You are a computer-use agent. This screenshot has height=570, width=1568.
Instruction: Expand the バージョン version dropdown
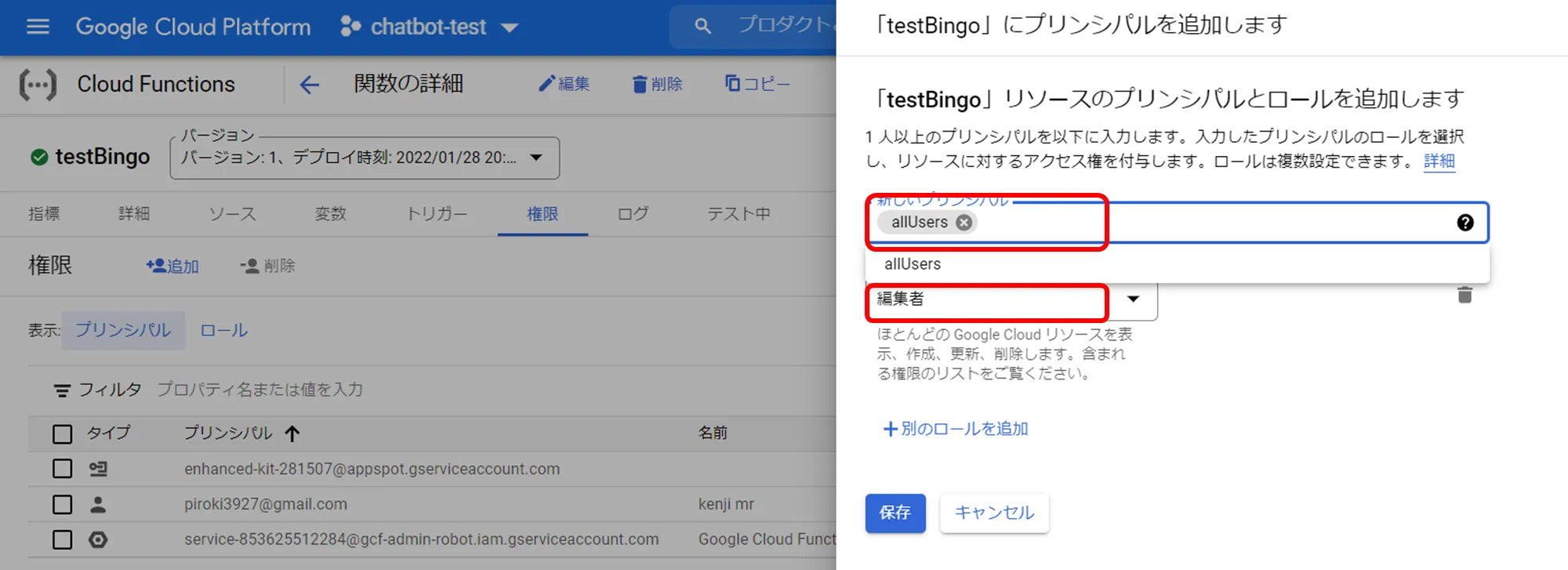click(365, 158)
